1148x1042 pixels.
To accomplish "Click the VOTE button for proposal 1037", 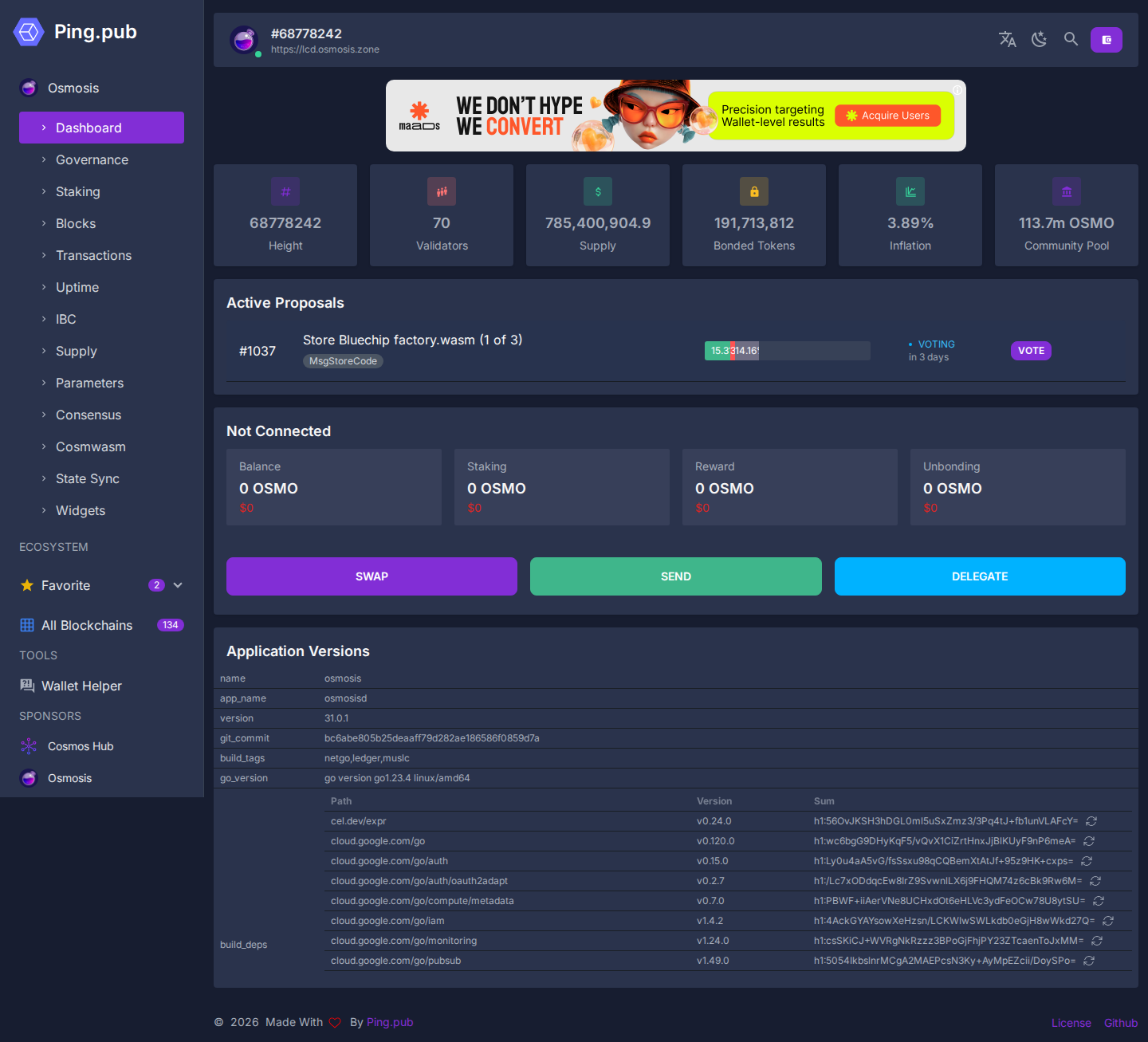I will click(x=1031, y=351).
